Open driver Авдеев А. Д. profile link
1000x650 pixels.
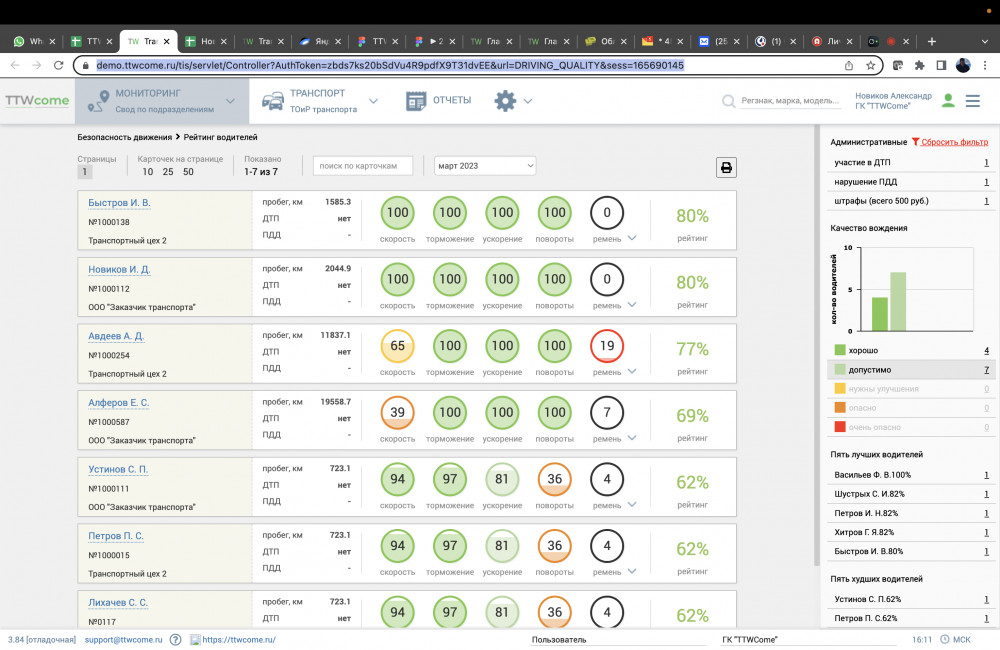point(116,336)
